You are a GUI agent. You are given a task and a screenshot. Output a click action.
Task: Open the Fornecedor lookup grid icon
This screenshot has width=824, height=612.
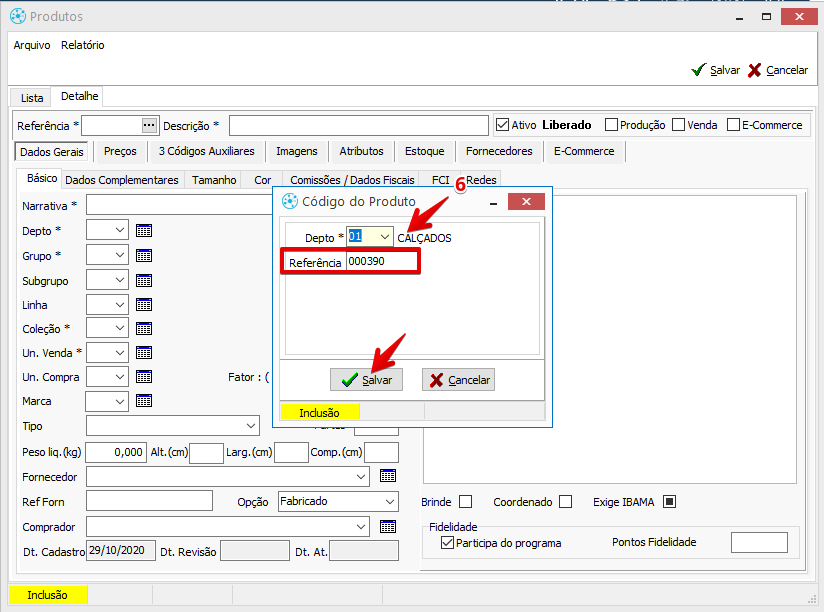388,476
